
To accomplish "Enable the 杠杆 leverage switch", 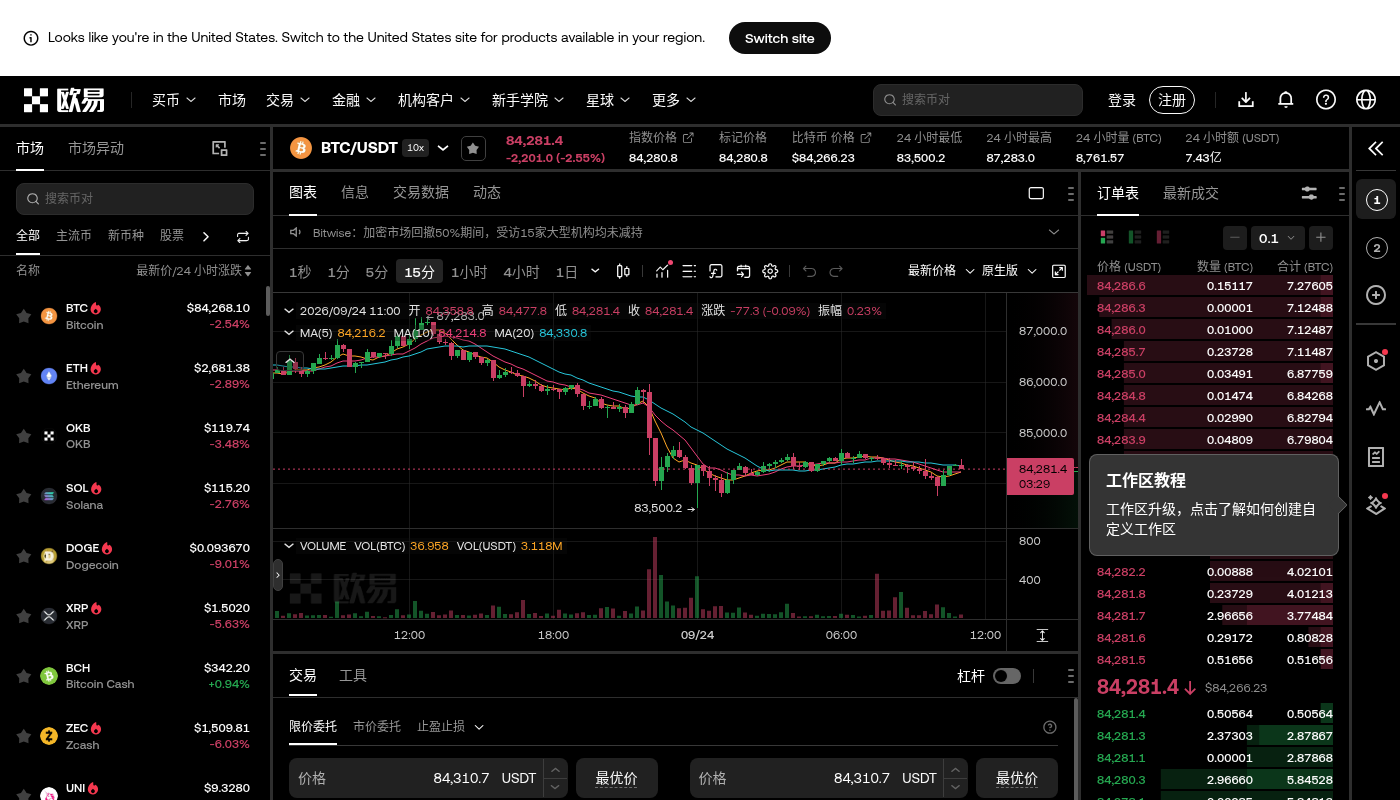I will (x=1006, y=676).
